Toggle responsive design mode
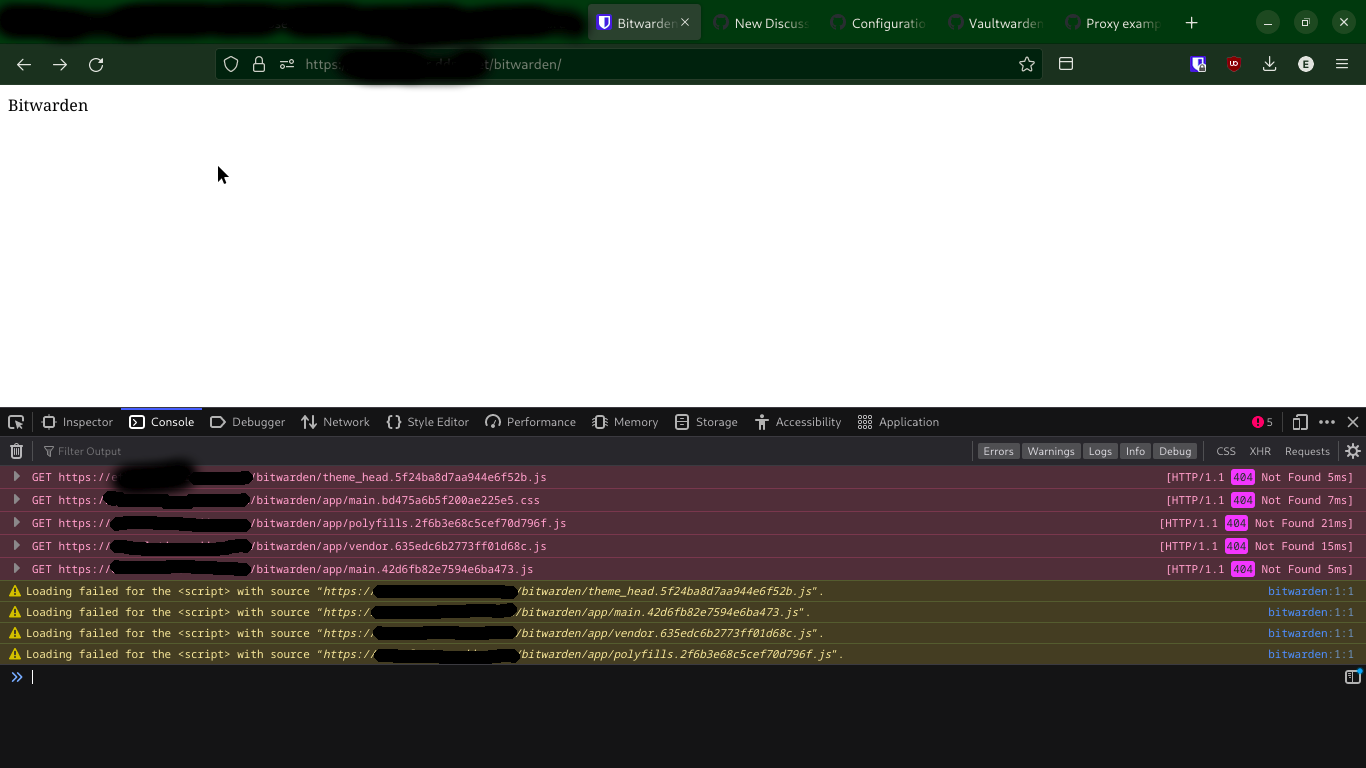This screenshot has height=768, width=1366. pos(1301,421)
